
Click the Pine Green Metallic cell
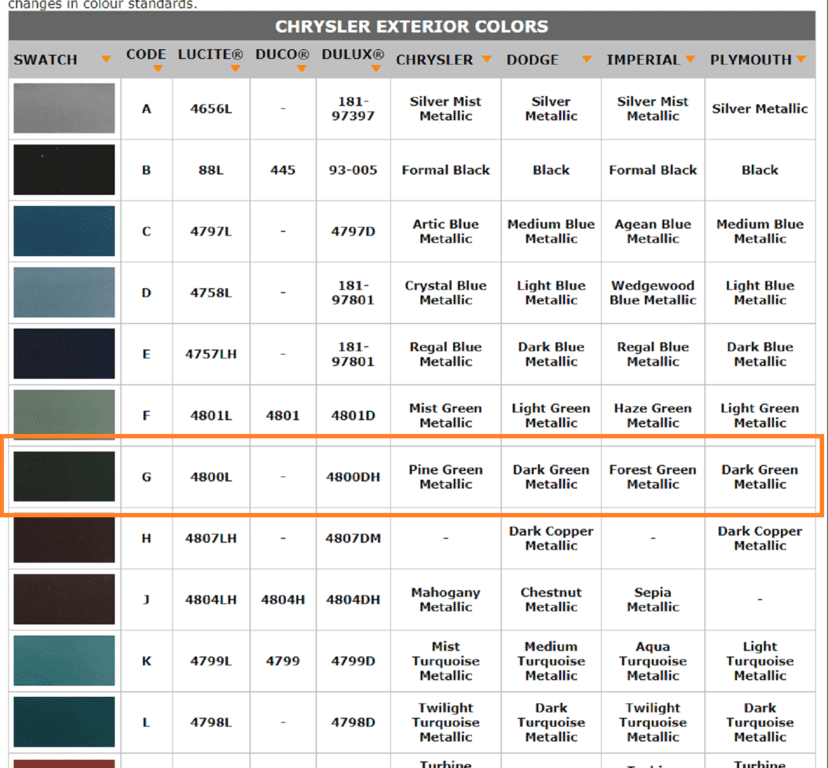[446, 477]
